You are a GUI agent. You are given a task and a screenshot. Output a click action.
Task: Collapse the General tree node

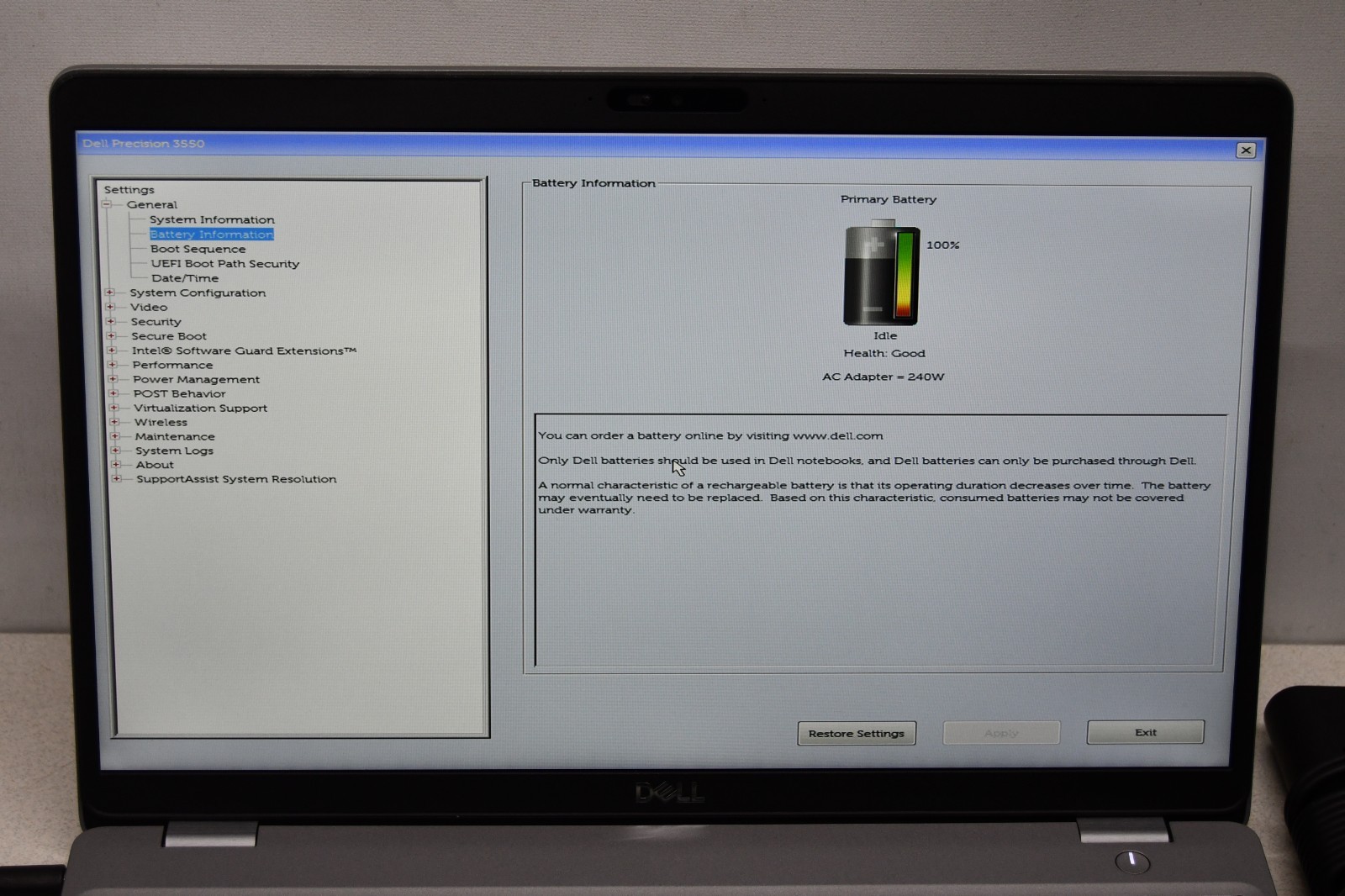(107, 204)
